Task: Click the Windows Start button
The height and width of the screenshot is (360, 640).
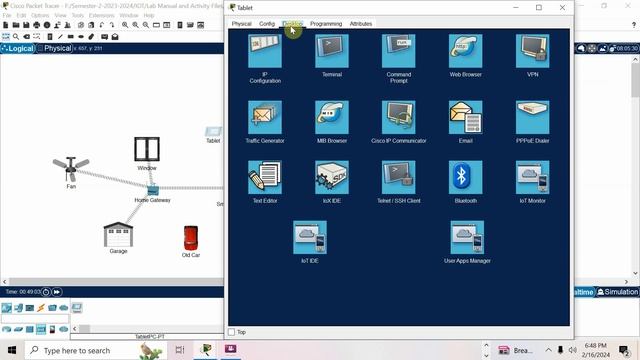Action: coord(12,350)
